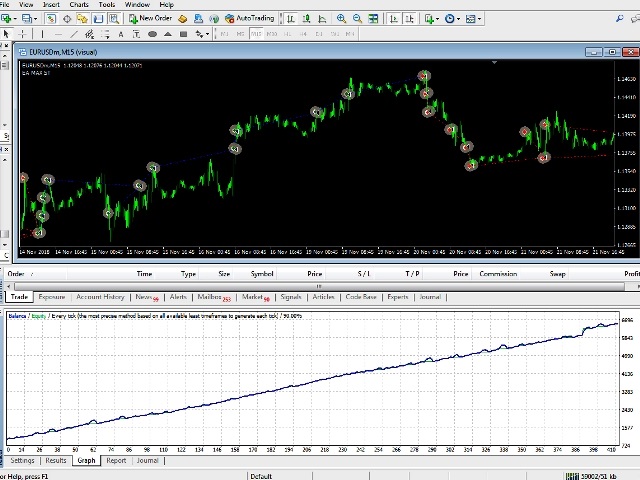640x480 pixels.
Task: Open the Templates dropdown
Action: pyautogui.click(x=480, y=18)
